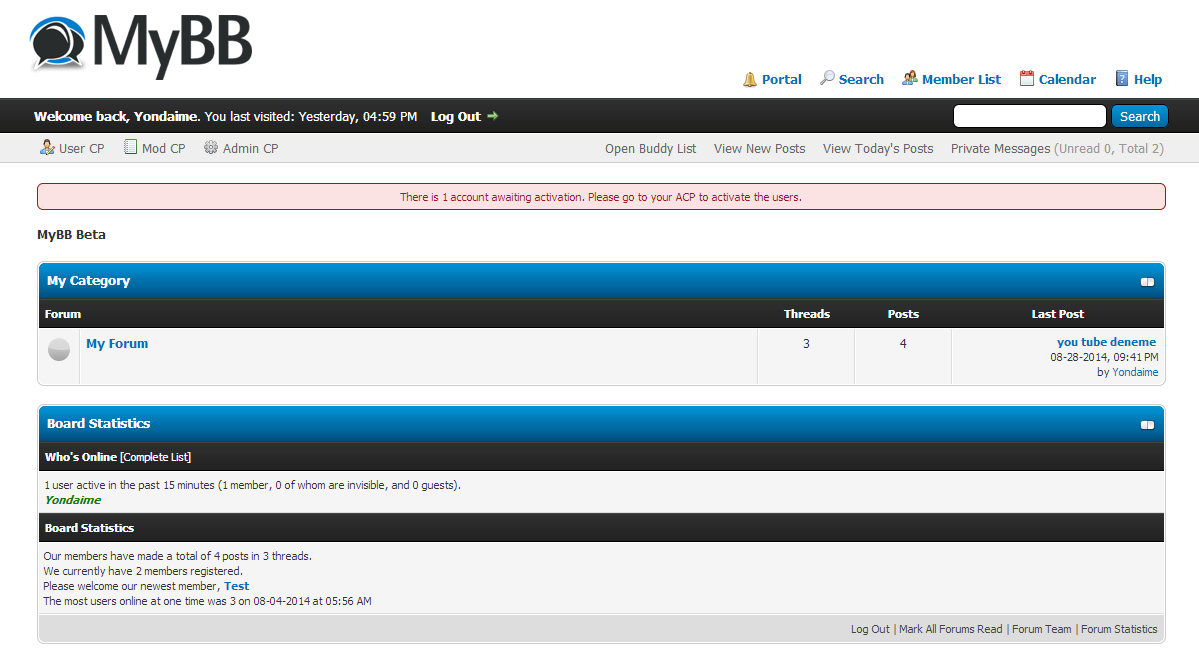Open Admin CP

click(250, 148)
